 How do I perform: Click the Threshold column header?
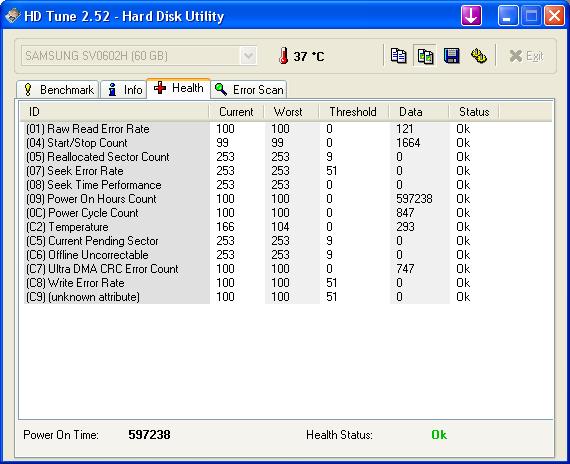(x=353, y=112)
